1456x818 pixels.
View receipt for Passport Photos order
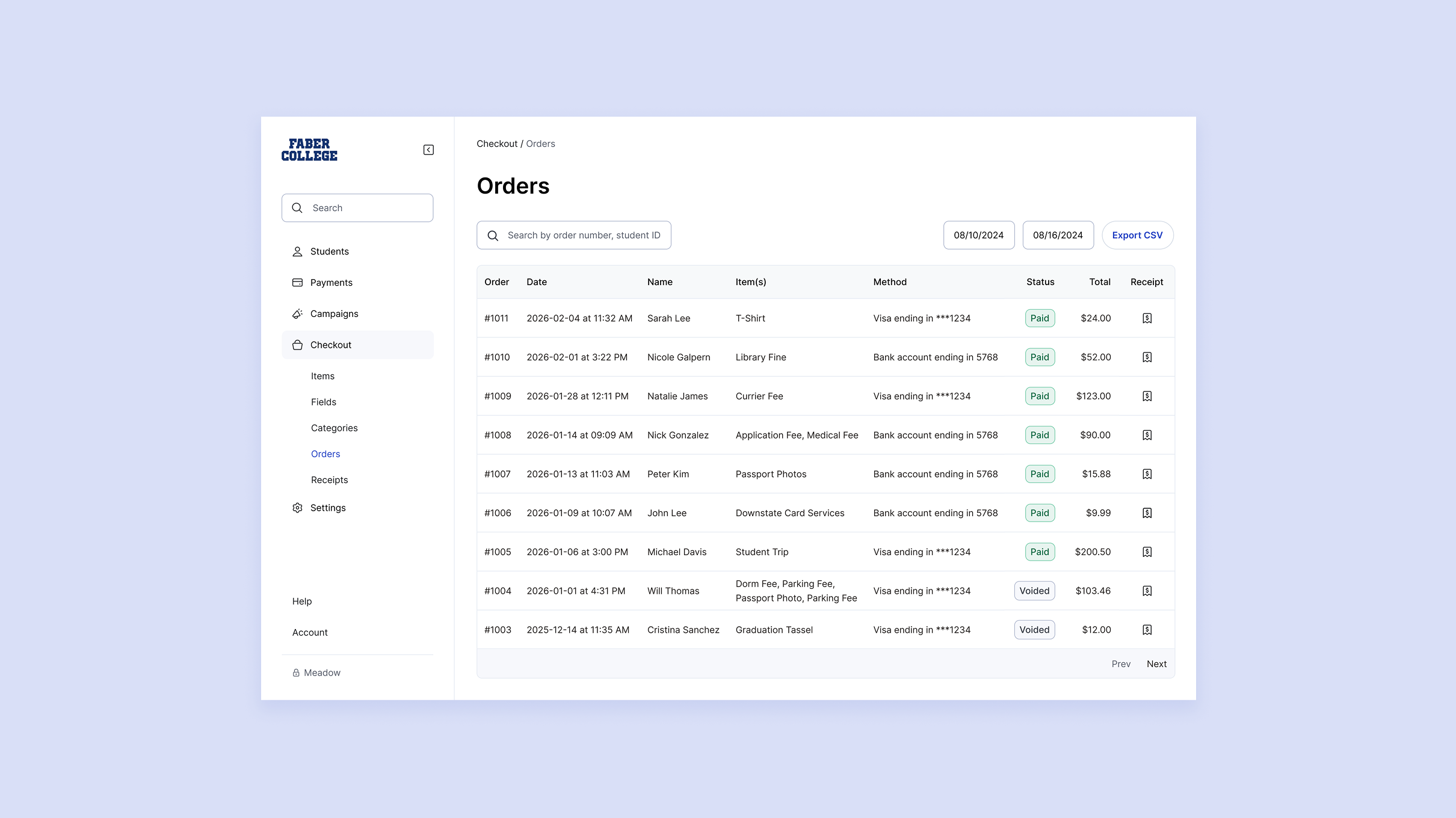[x=1147, y=474]
